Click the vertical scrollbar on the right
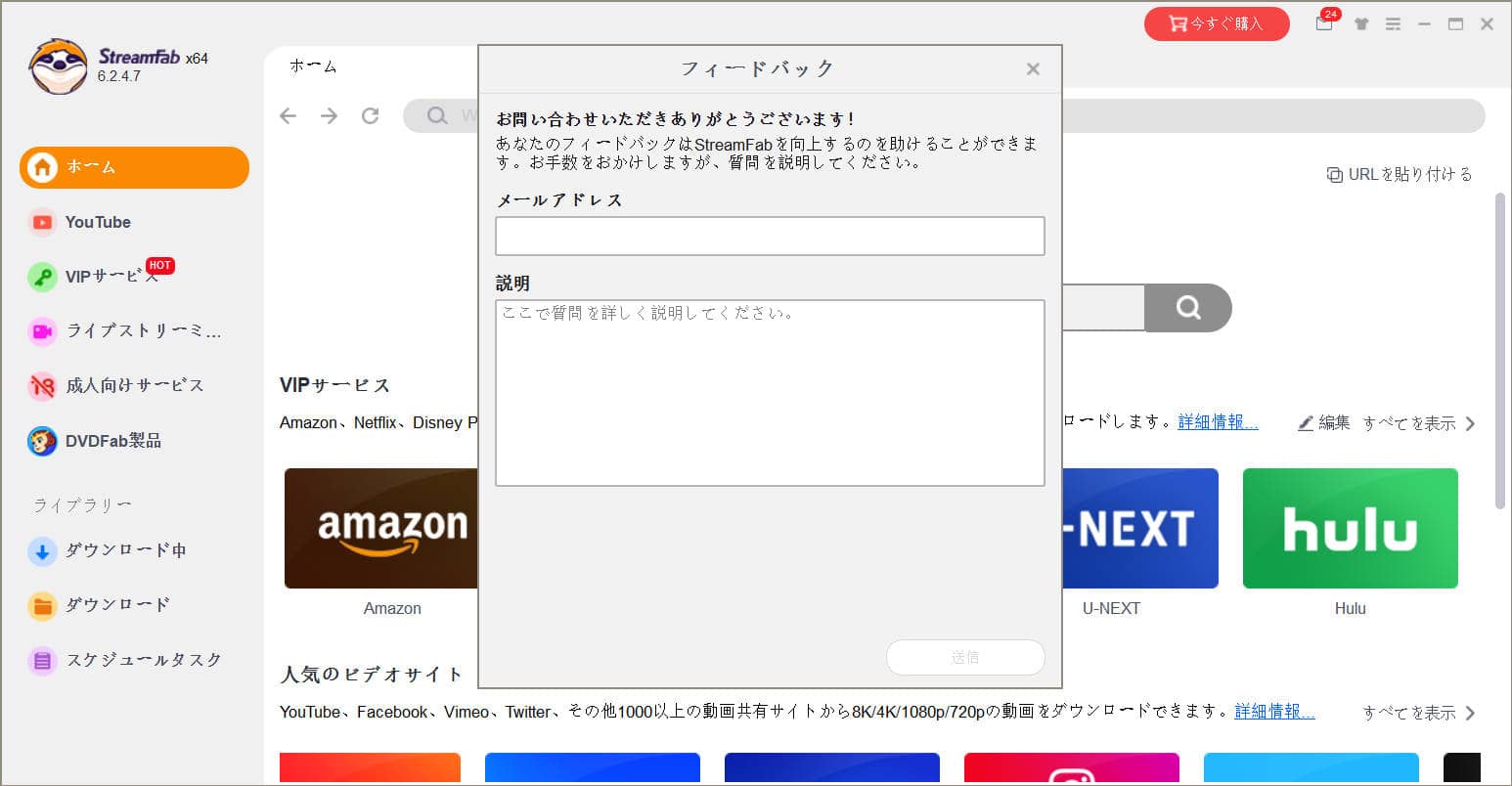Image resolution: width=1512 pixels, height=786 pixels. [x=1499, y=350]
